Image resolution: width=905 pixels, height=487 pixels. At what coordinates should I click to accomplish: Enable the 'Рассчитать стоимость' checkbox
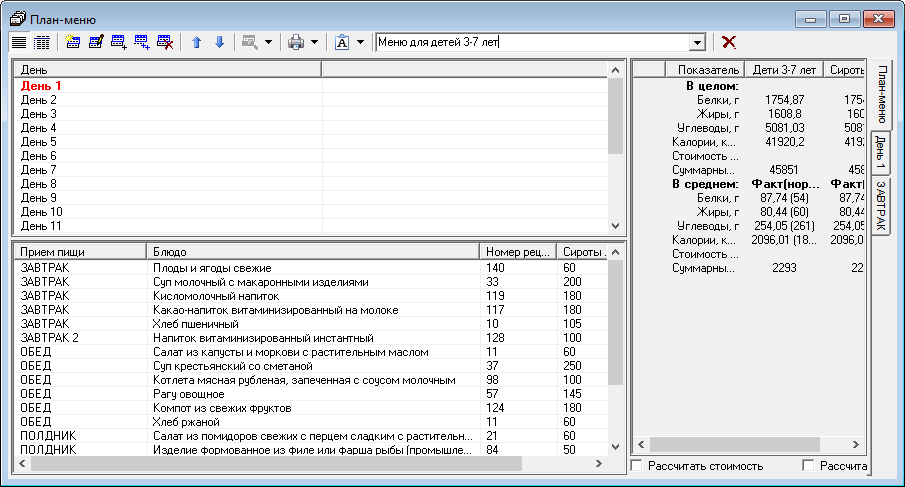(x=638, y=466)
